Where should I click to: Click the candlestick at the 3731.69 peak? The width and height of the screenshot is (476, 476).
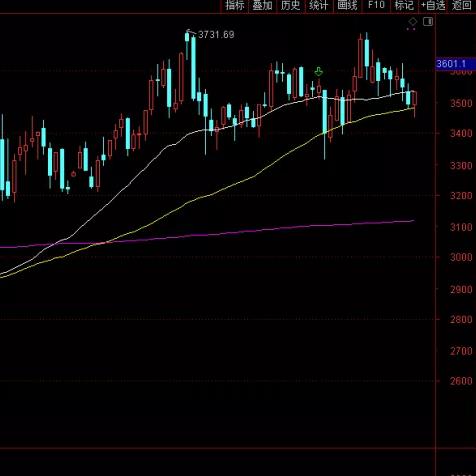tap(187, 37)
